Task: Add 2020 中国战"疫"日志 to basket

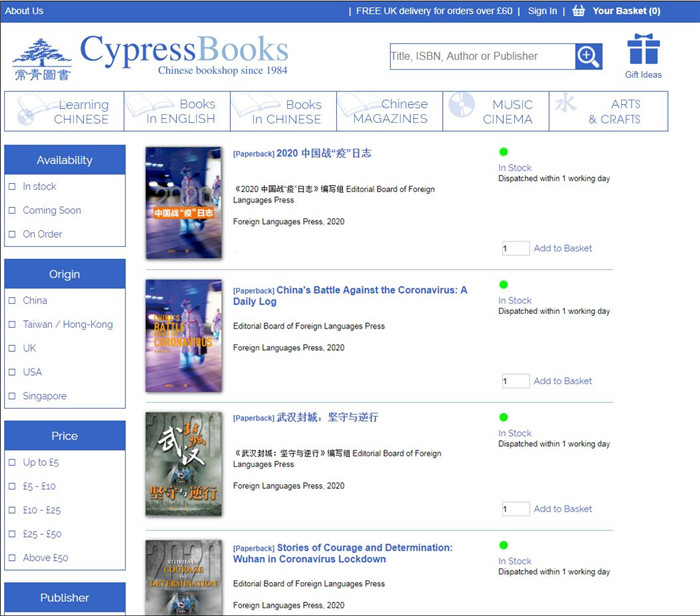Action: coord(562,249)
